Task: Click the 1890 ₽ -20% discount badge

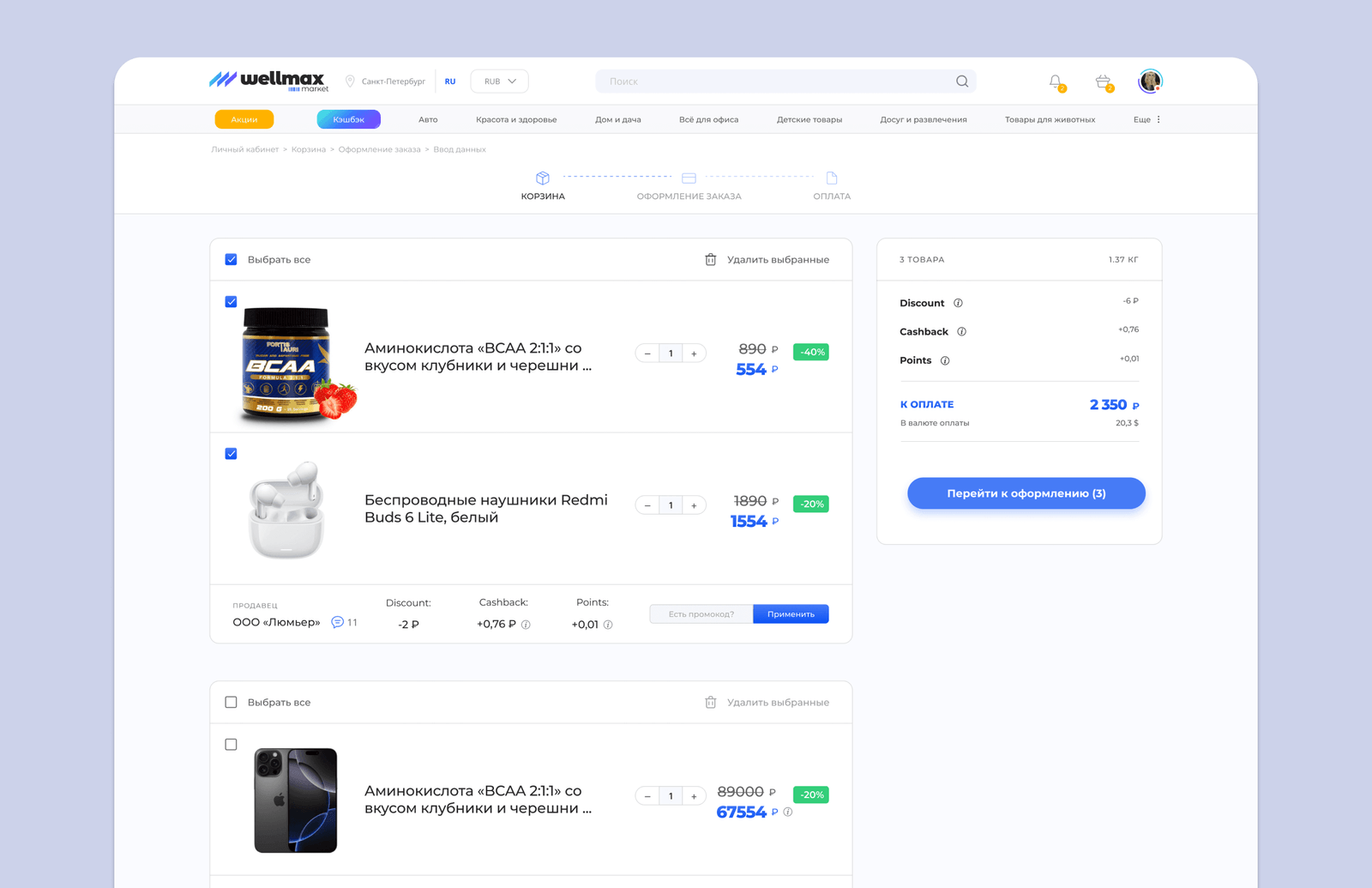Action: coord(811,504)
